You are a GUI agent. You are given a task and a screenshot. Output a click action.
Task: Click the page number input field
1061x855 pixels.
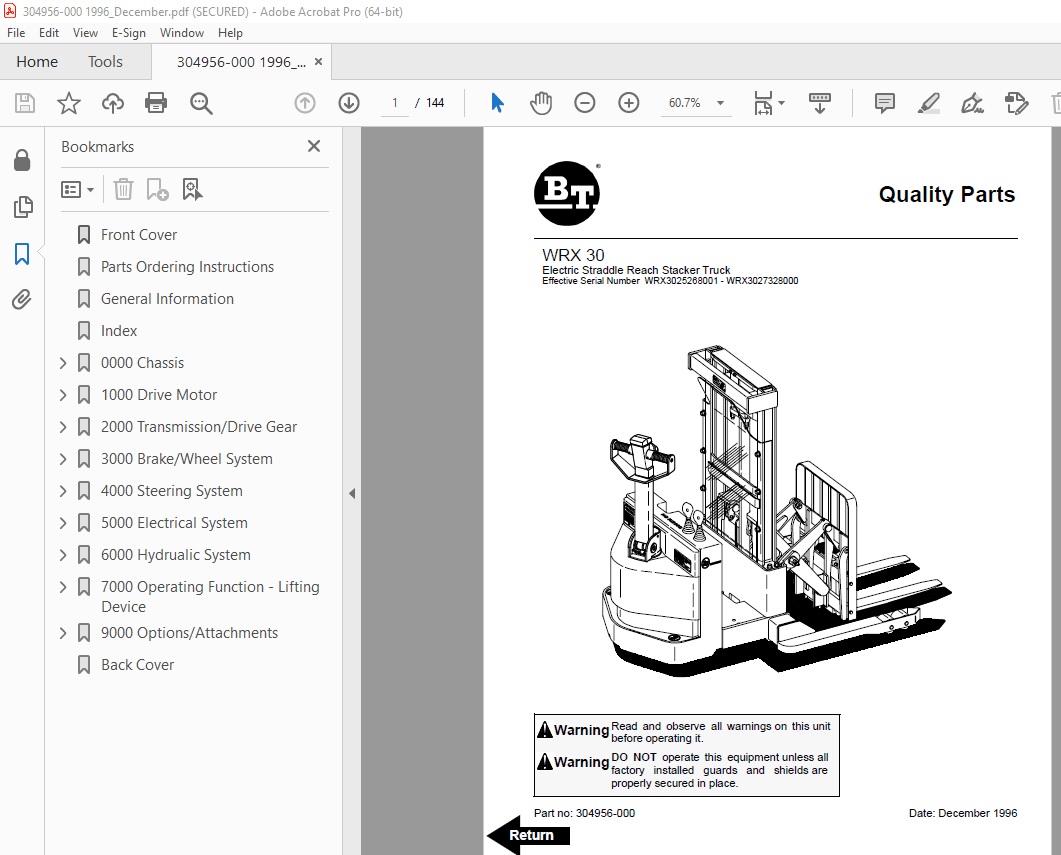point(395,103)
